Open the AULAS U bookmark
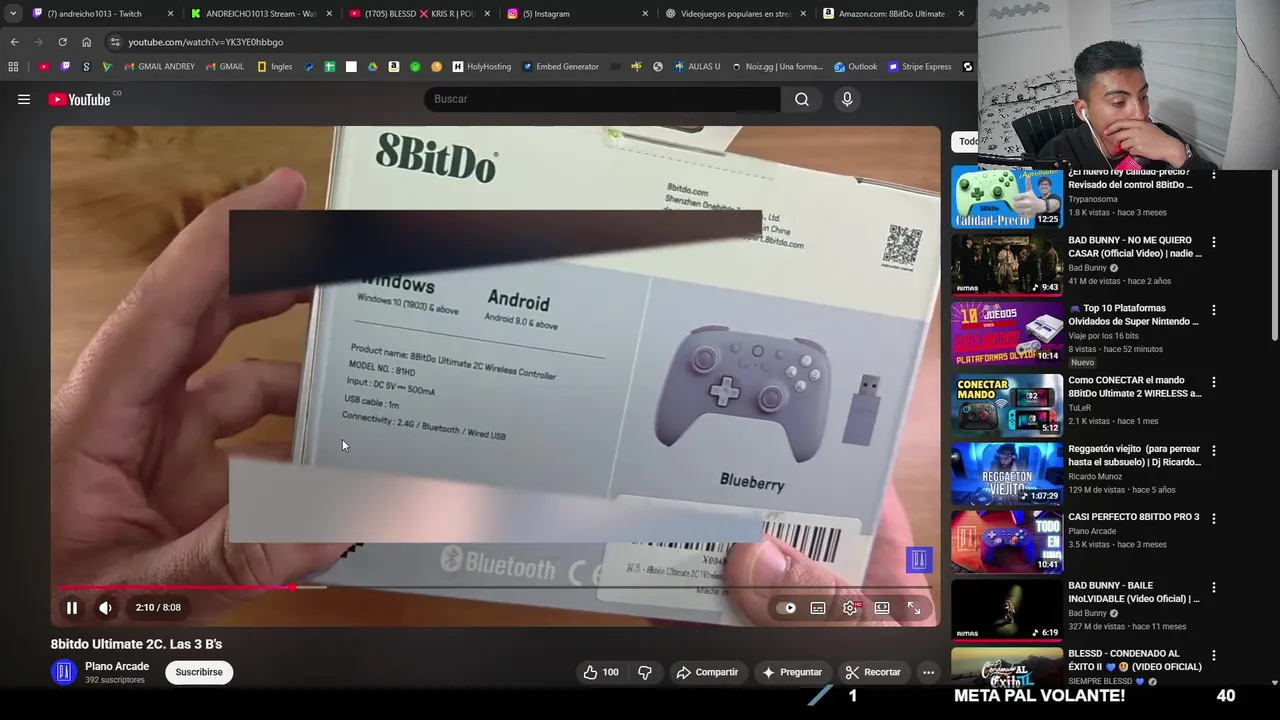Screen dimensions: 1280x720 [x=697, y=67]
